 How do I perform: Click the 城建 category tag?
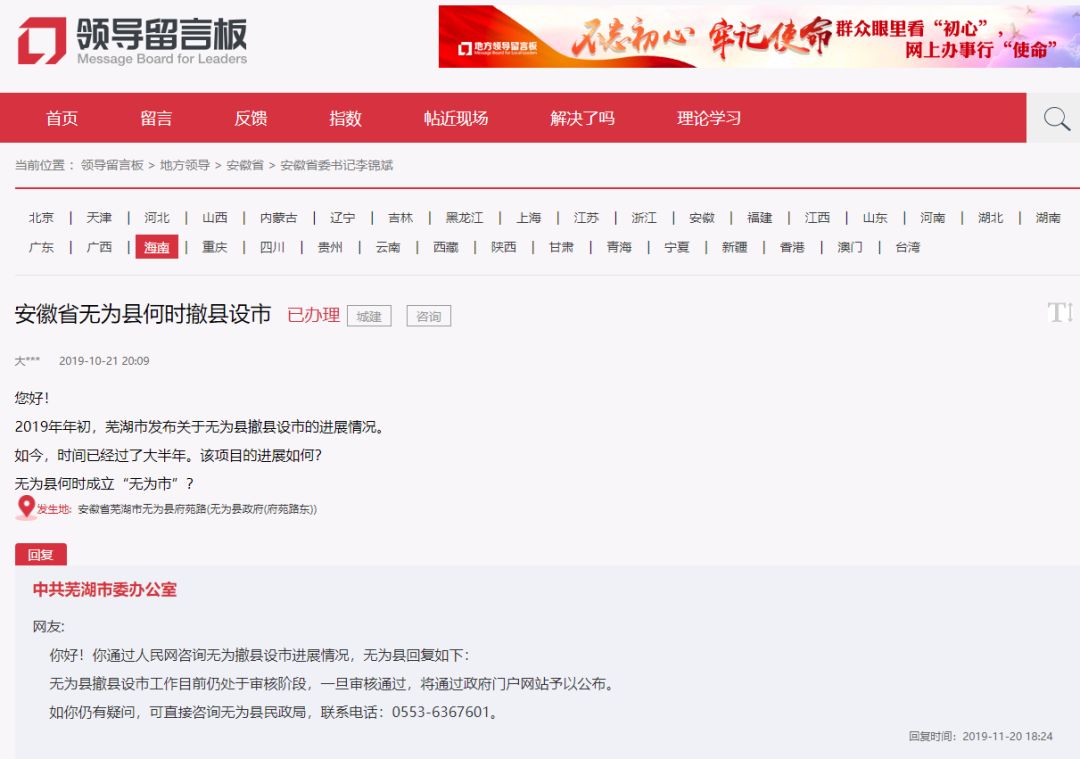[x=368, y=316]
